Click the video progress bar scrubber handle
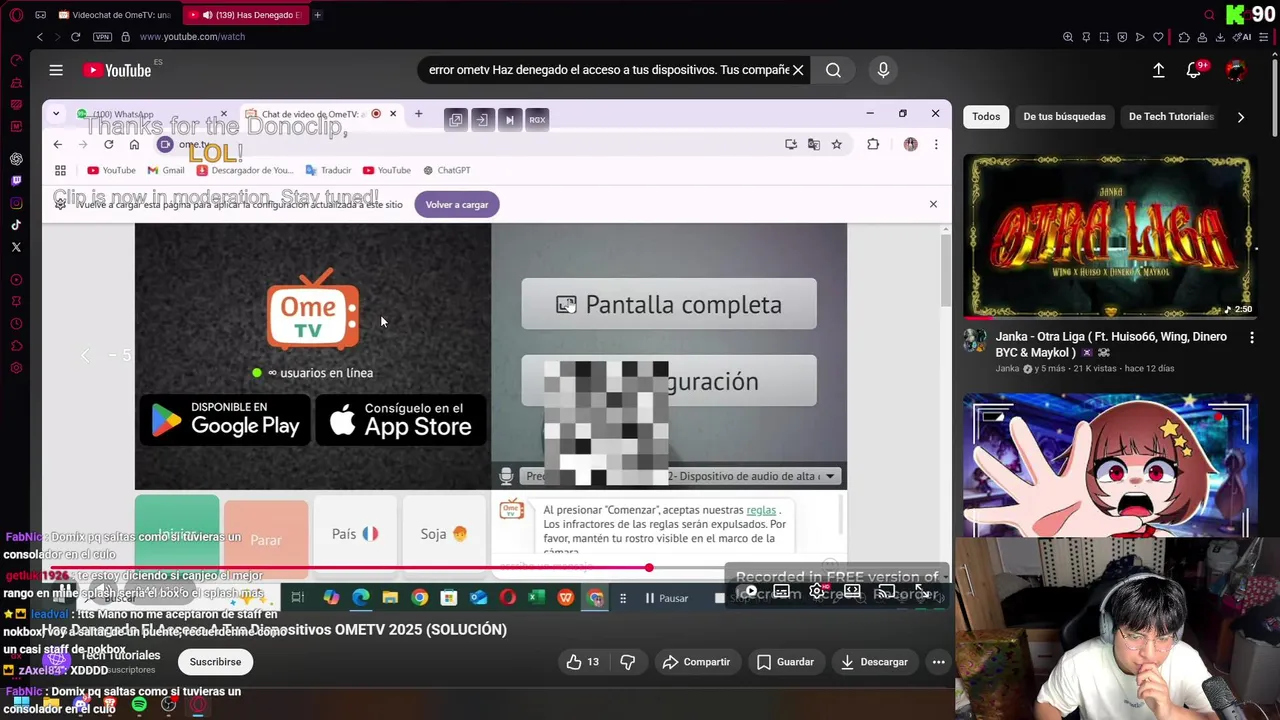 pos(649,568)
